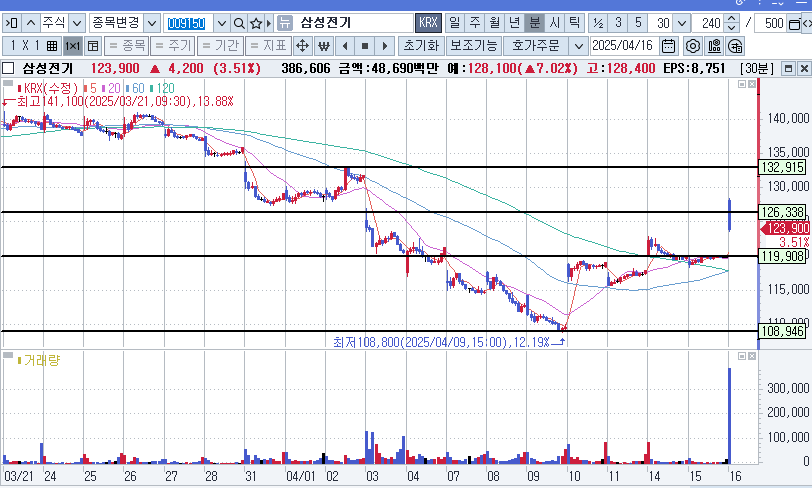Open the 주식 market type dropdown
This screenshot has height=488, width=812.
pyautogui.click(x=77, y=23)
